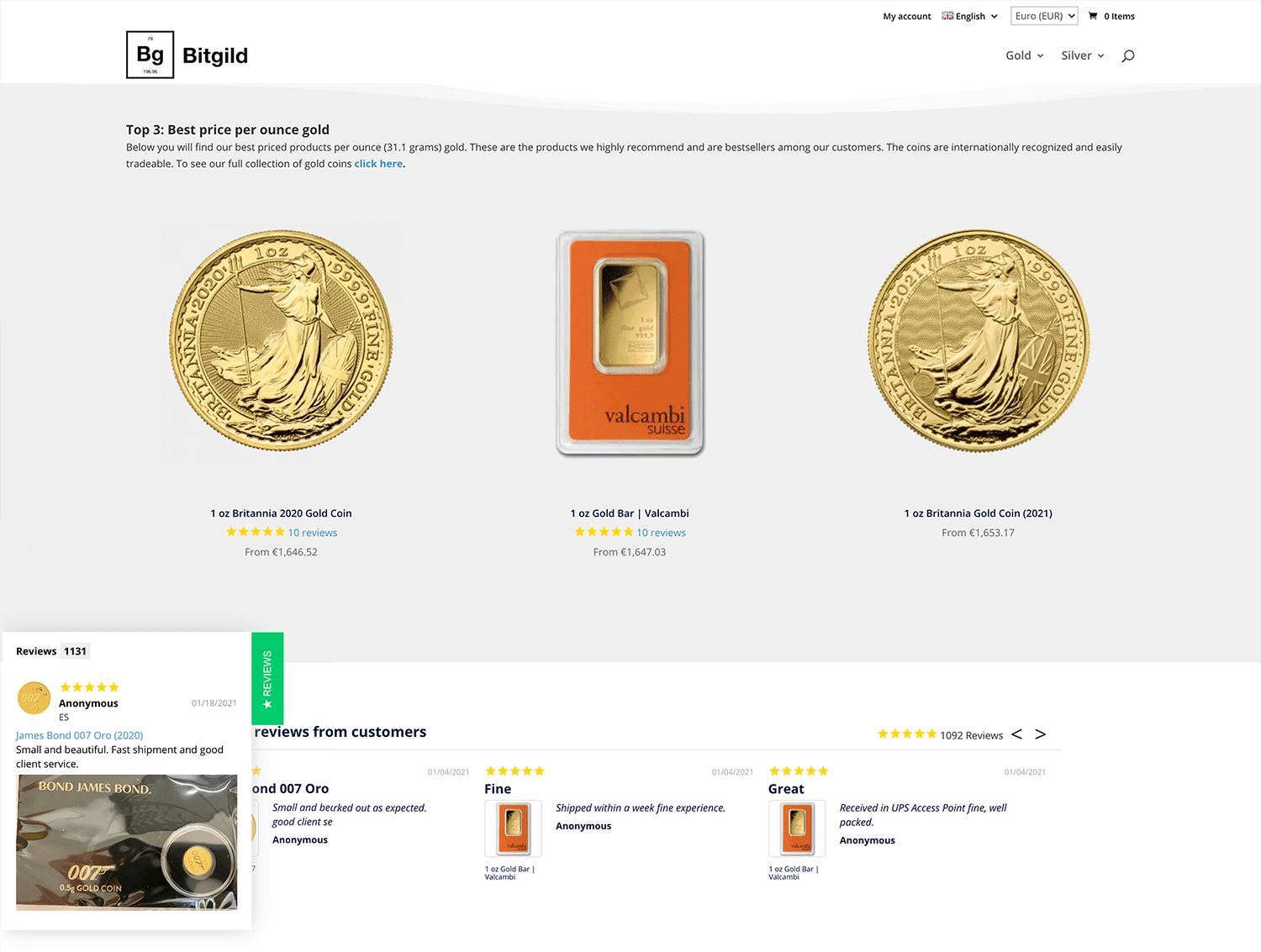
Task: Click the 'Fine' review title
Action: click(498, 789)
